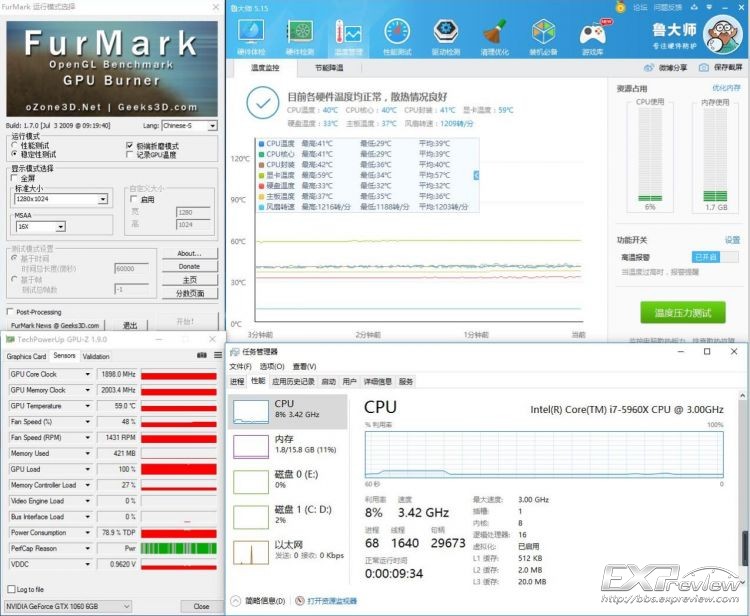Screen dimensions: 750x616
Task: Click 打开资源监视器 icon in Task Manager
Action: click(x=300, y=601)
